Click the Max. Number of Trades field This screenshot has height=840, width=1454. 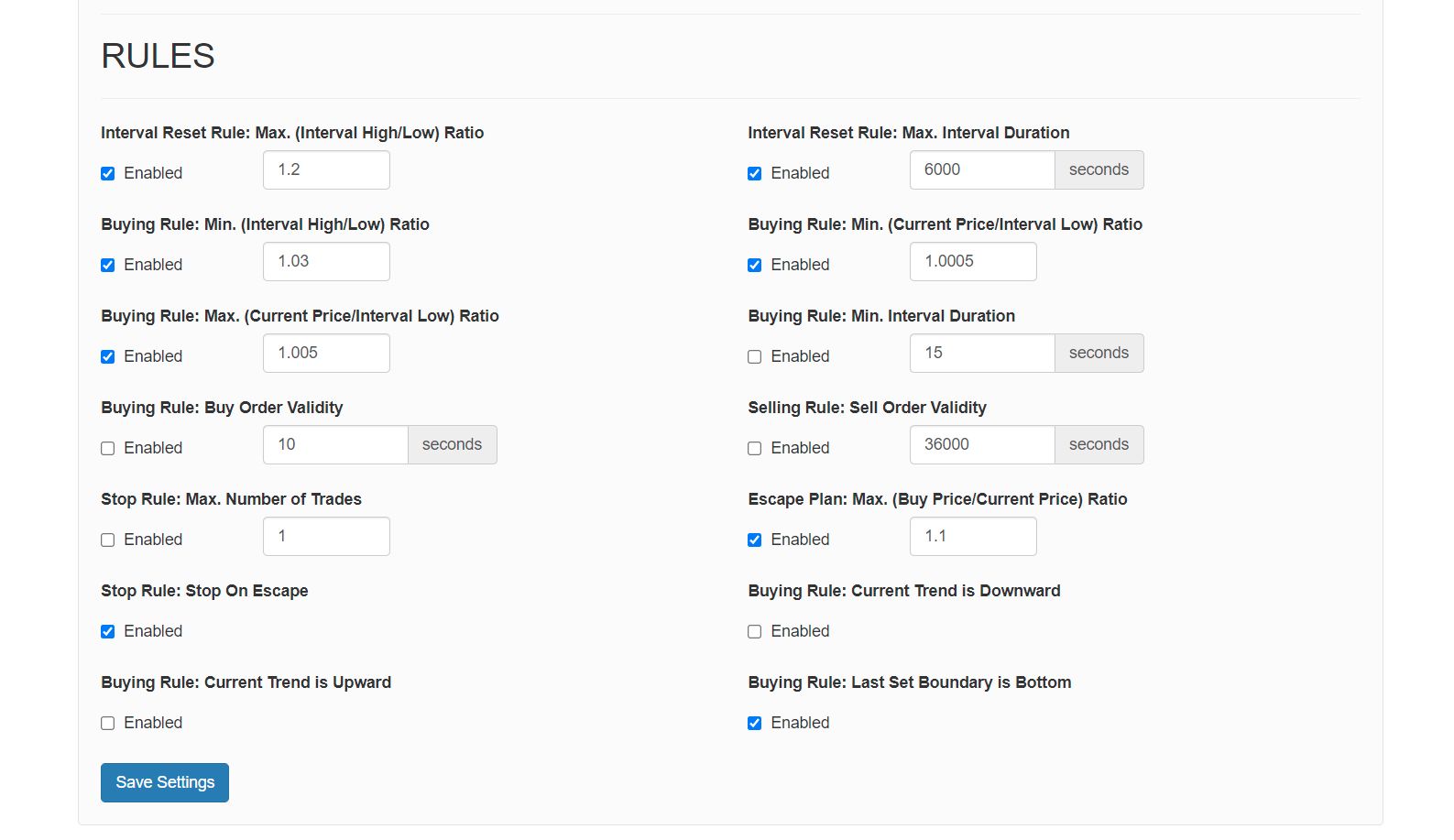tap(326, 536)
